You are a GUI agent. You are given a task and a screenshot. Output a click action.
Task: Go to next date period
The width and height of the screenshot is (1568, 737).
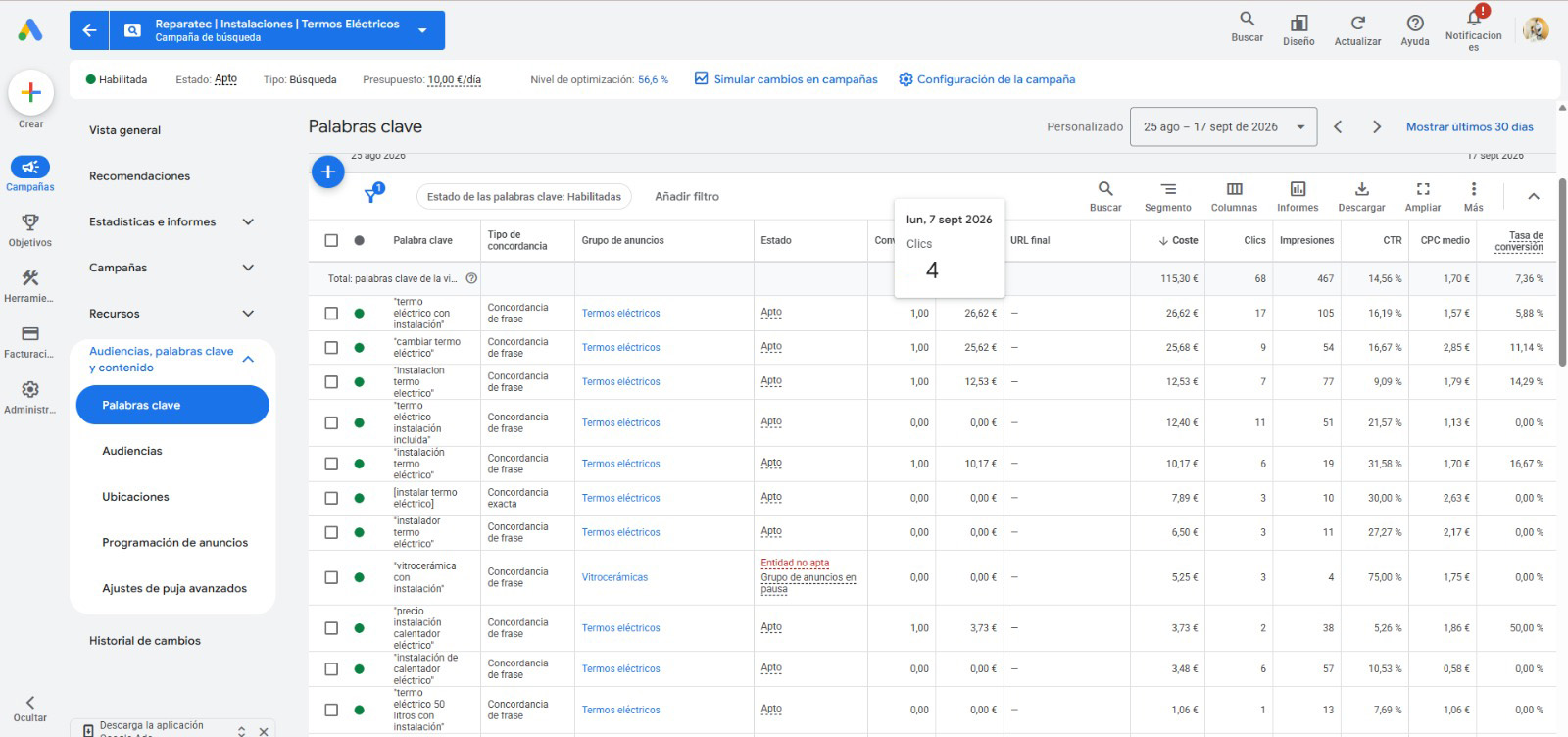click(x=1377, y=126)
